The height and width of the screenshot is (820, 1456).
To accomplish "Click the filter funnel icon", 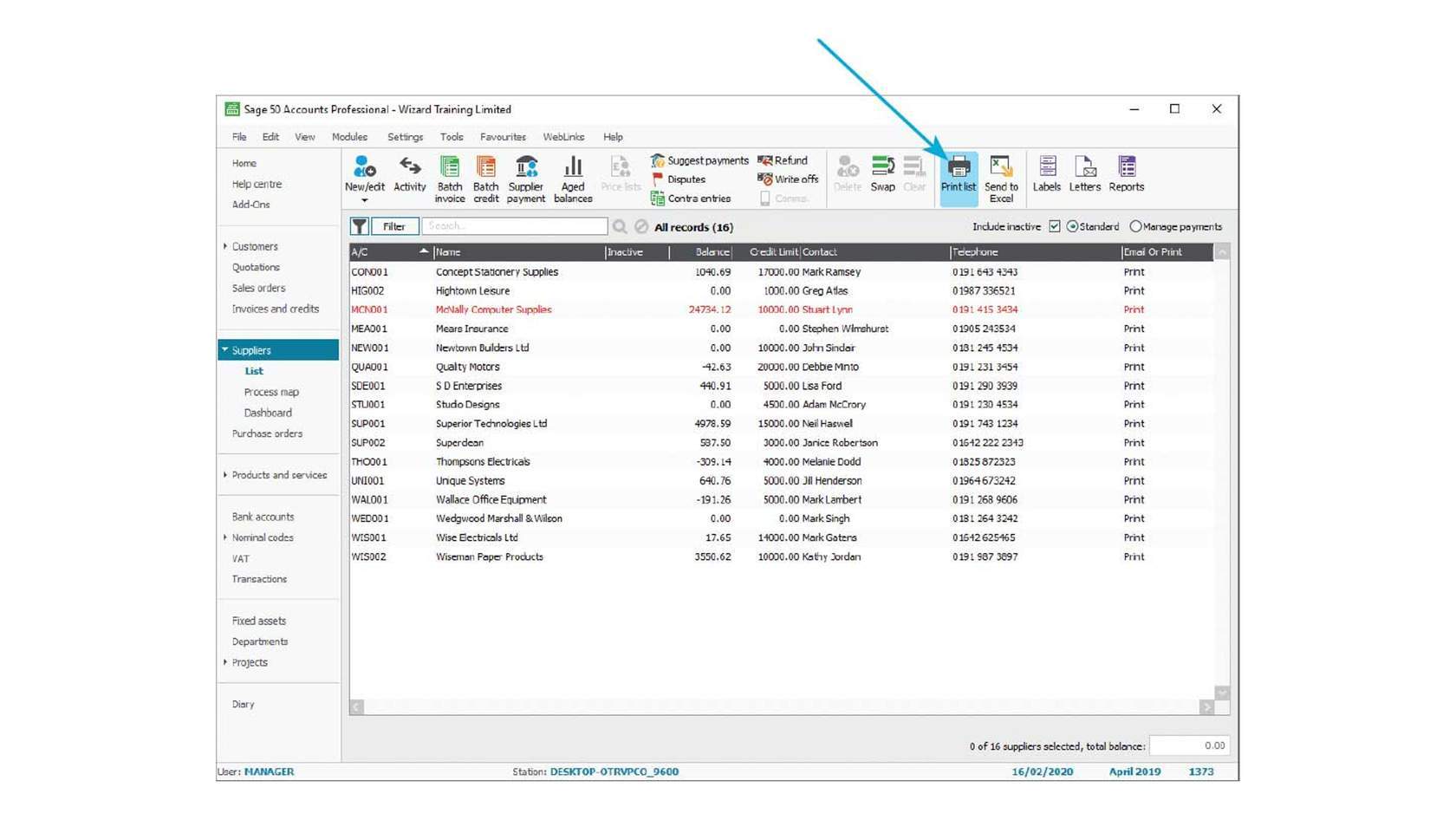I will pyautogui.click(x=360, y=226).
